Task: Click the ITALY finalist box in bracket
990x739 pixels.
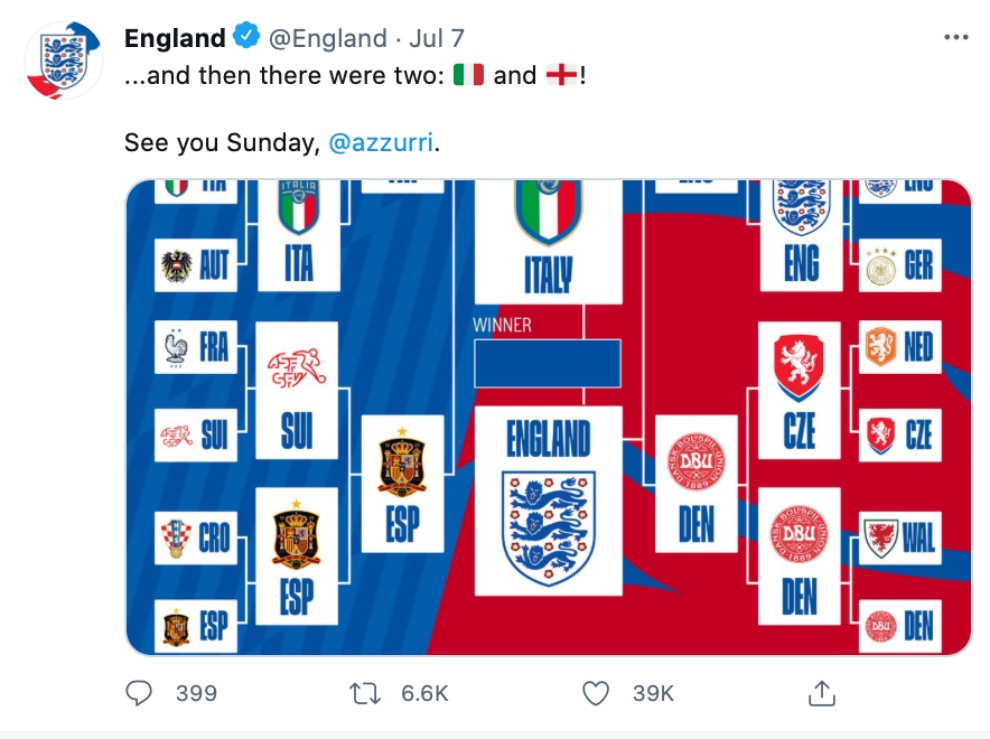Action: point(548,241)
